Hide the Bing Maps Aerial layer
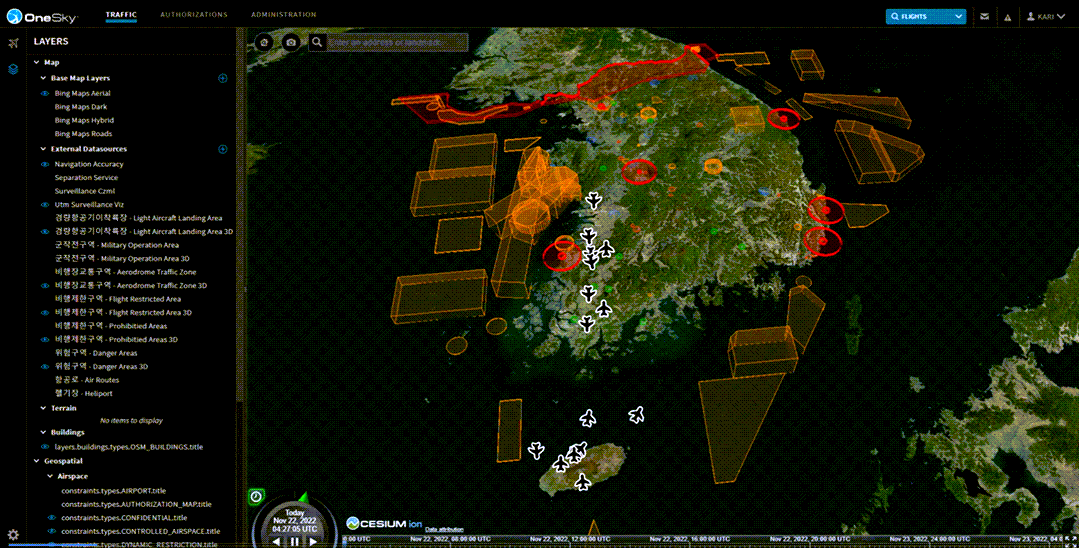The width and height of the screenshot is (1079, 548). 45,93
